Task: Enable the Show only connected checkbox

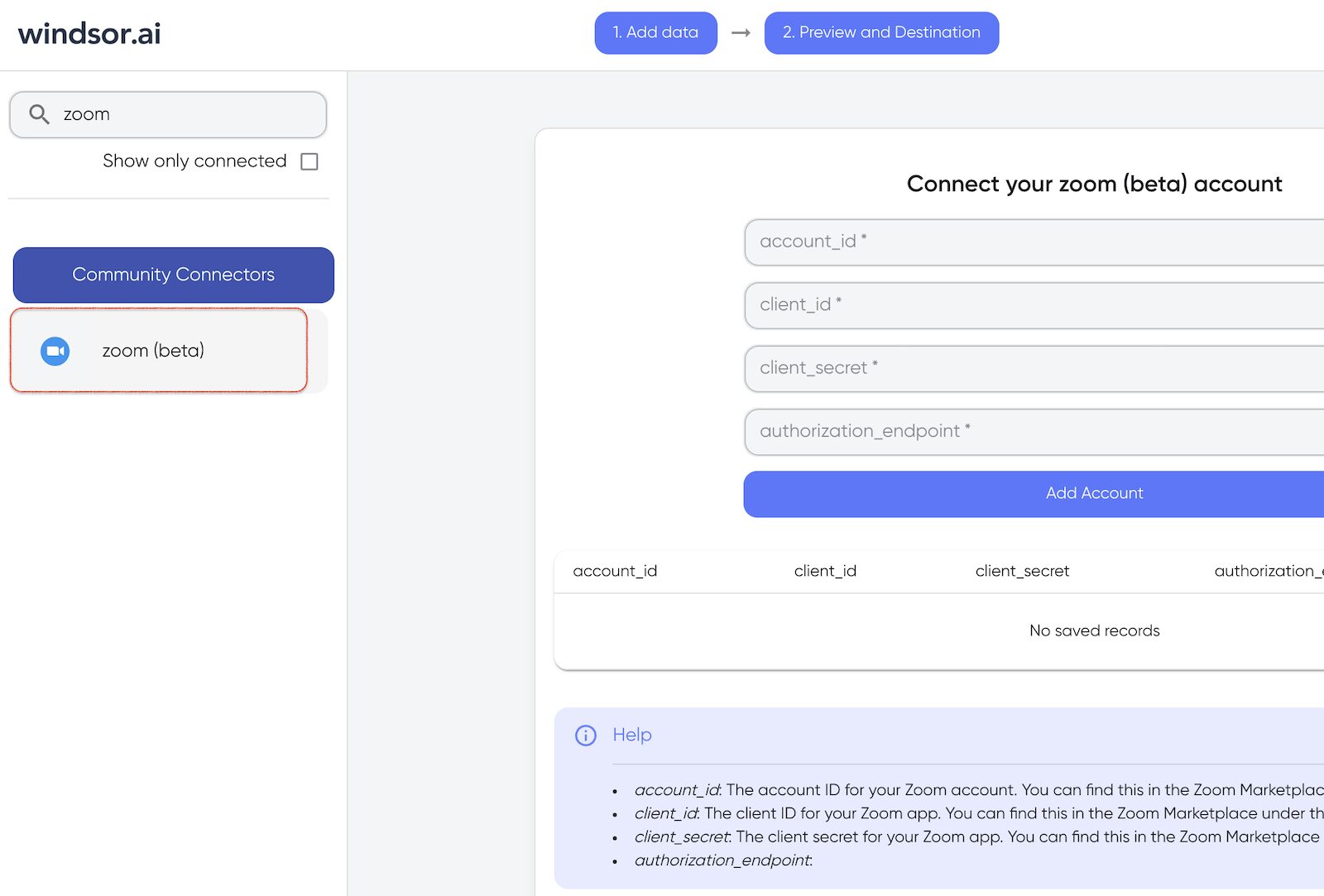Action: tap(309, 161)
